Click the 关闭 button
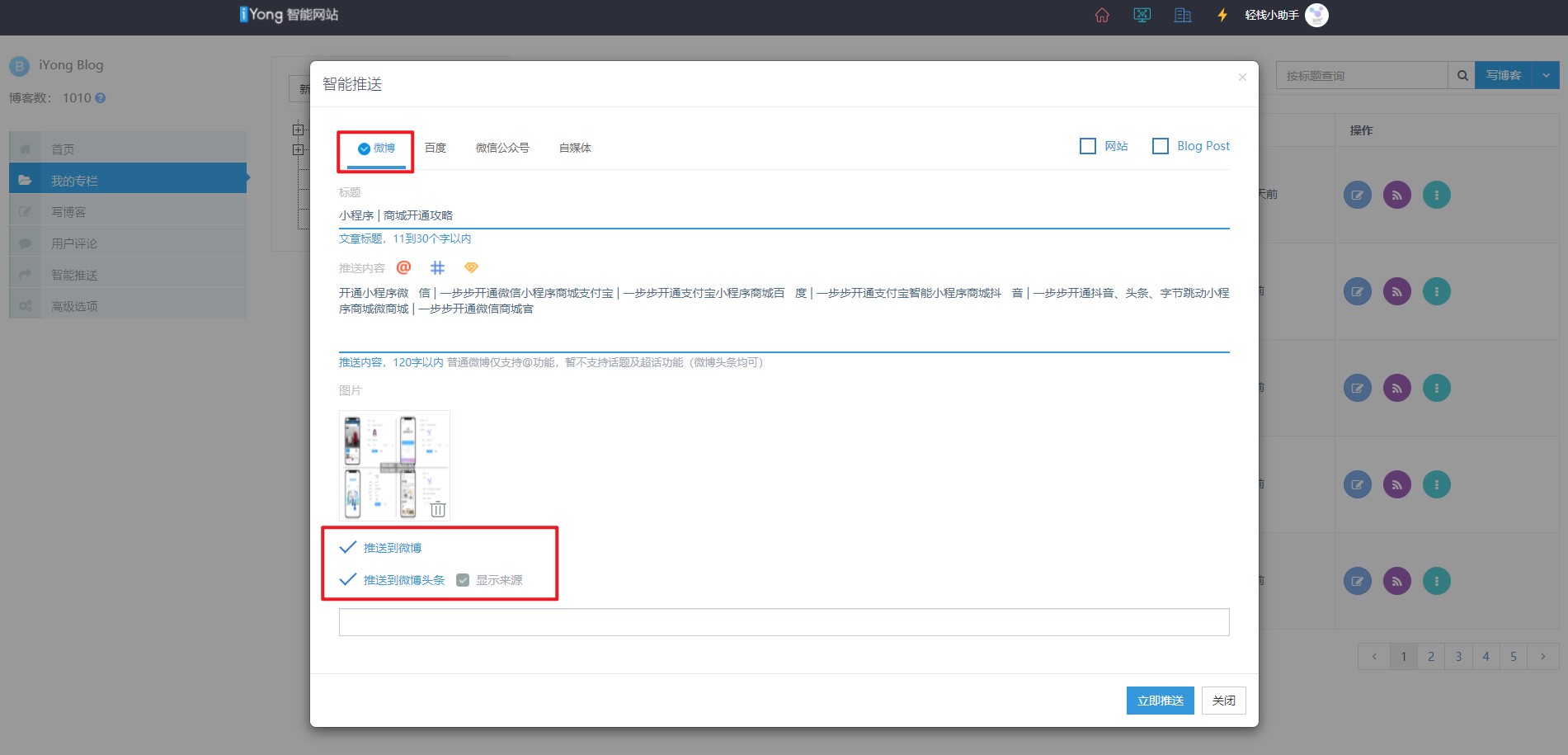This screenshot has height=755, width=1568. [1223, 701]
